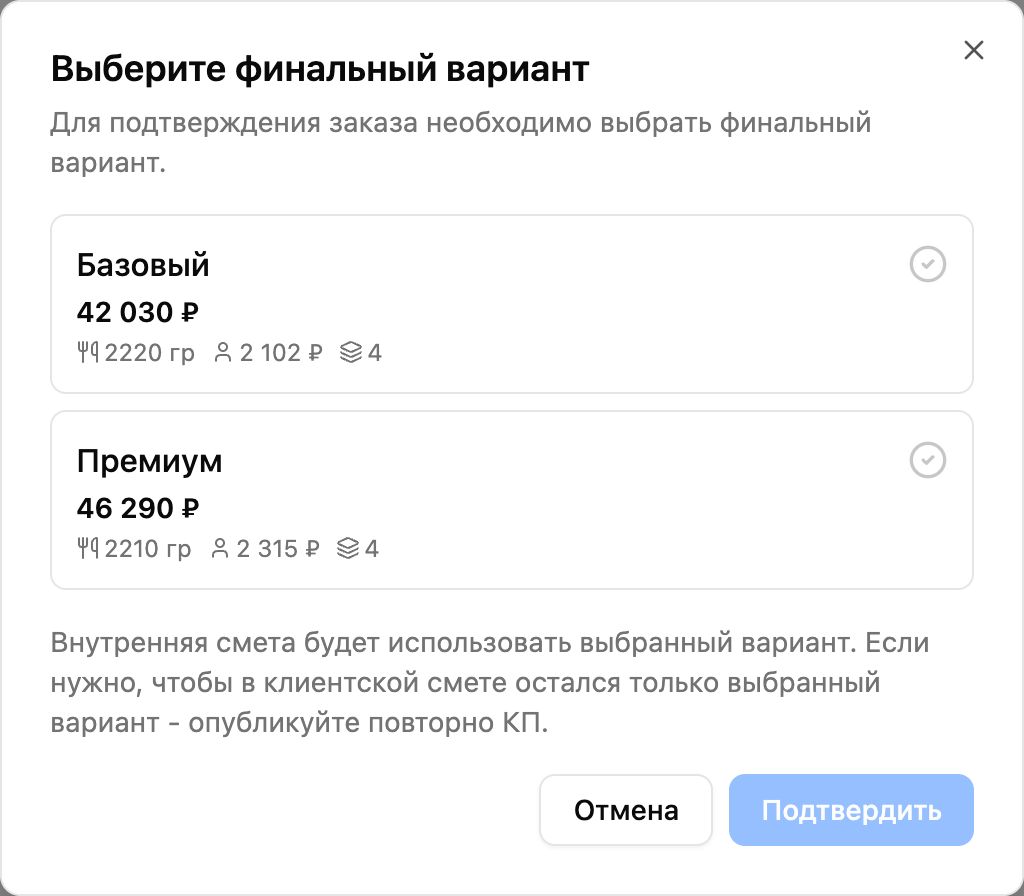Choose the Премиум variant title
Screen dimensions: 1024x896
150,461
